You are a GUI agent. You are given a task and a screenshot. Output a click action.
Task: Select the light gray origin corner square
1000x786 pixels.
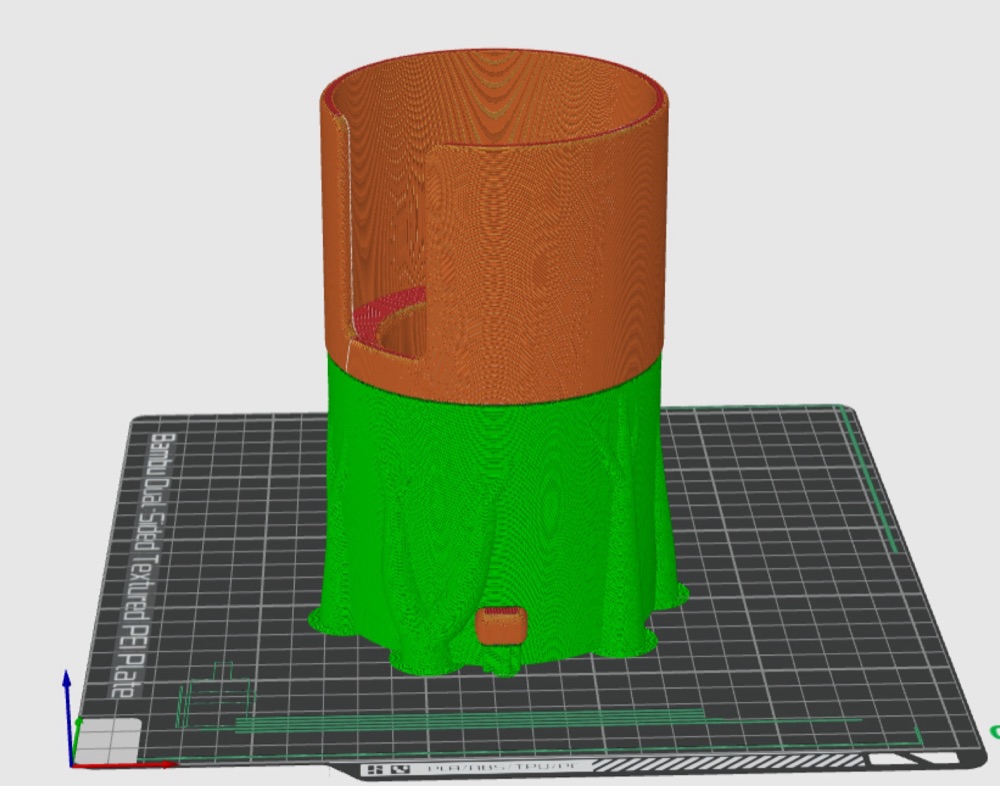pyautogui.click(x=108, y=739)
